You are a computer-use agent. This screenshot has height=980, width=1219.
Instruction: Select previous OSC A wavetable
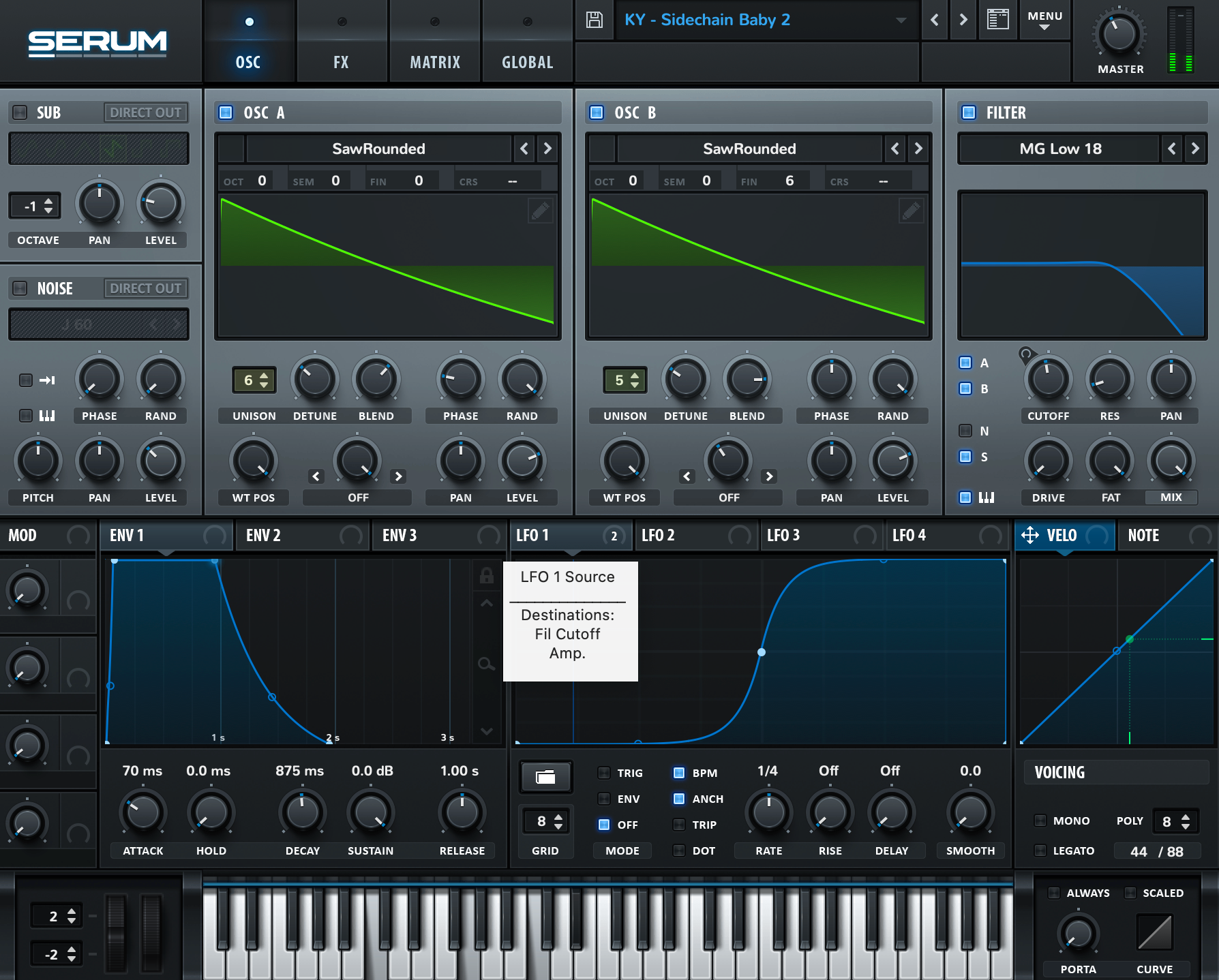pos(524,149)
